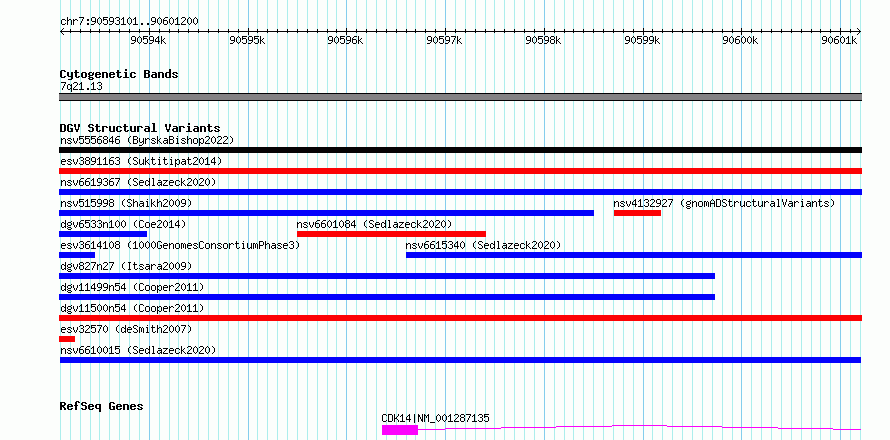
Task: Click the black nsv5556846 variant bar
Action: coord(460,150)
